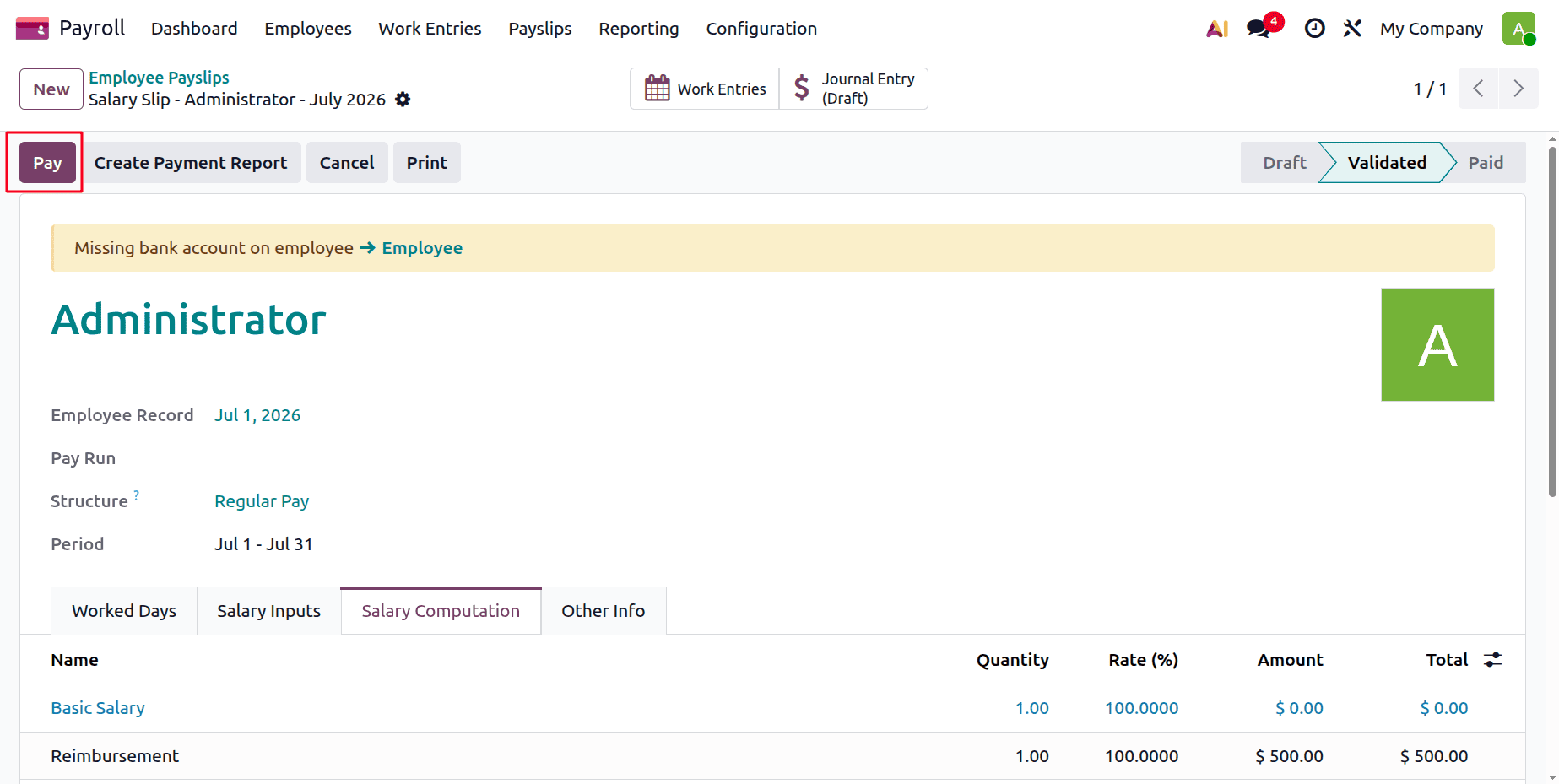Image resolution: width=1559 pixels, height=784 pixels.
Task: Sort by the Total column header
Action: pyautogui.click(x=1447, y=660)
